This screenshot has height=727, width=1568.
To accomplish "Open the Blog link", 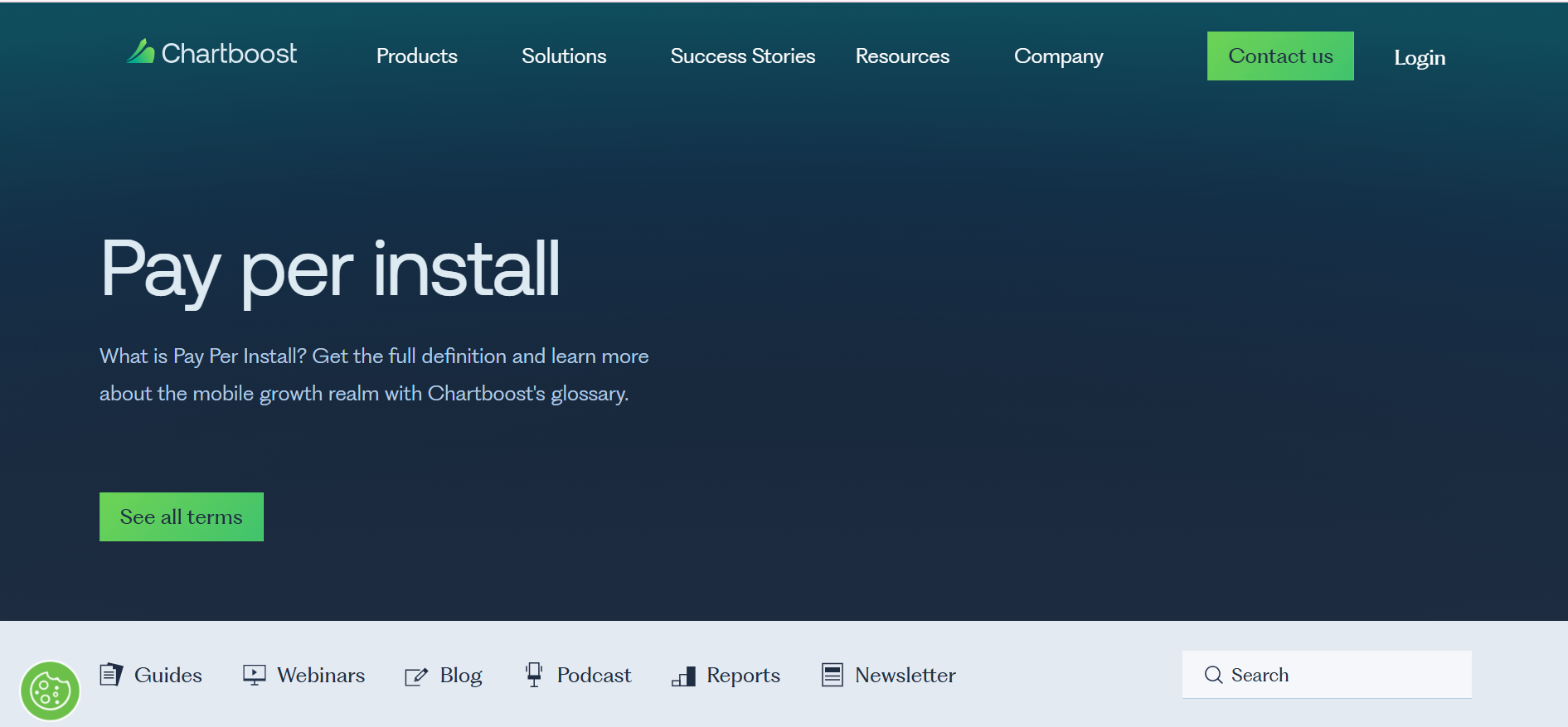I will pos(461,676).
